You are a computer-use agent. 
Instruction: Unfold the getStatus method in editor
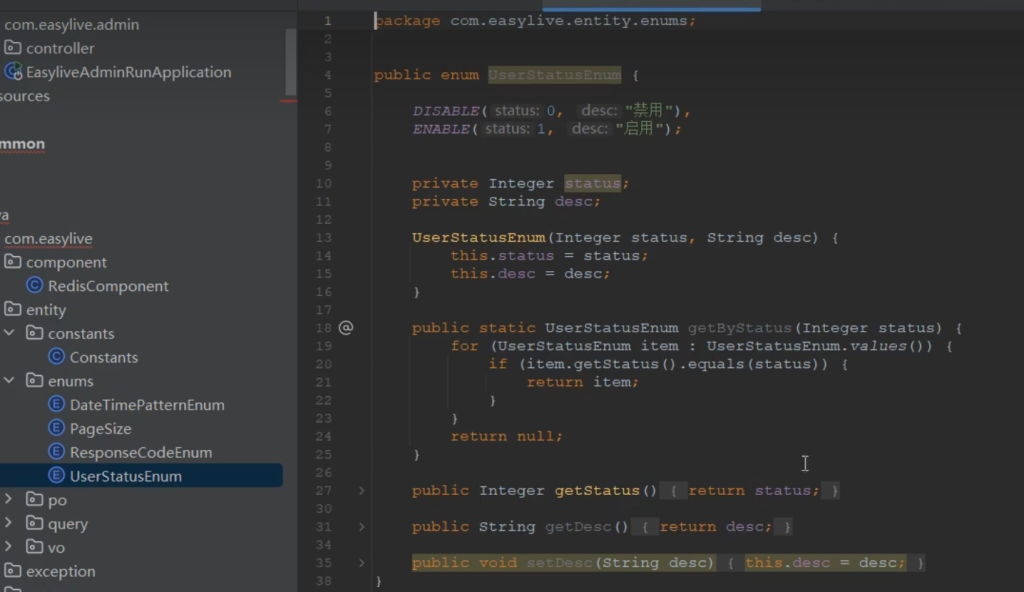(x=362, y=491)
